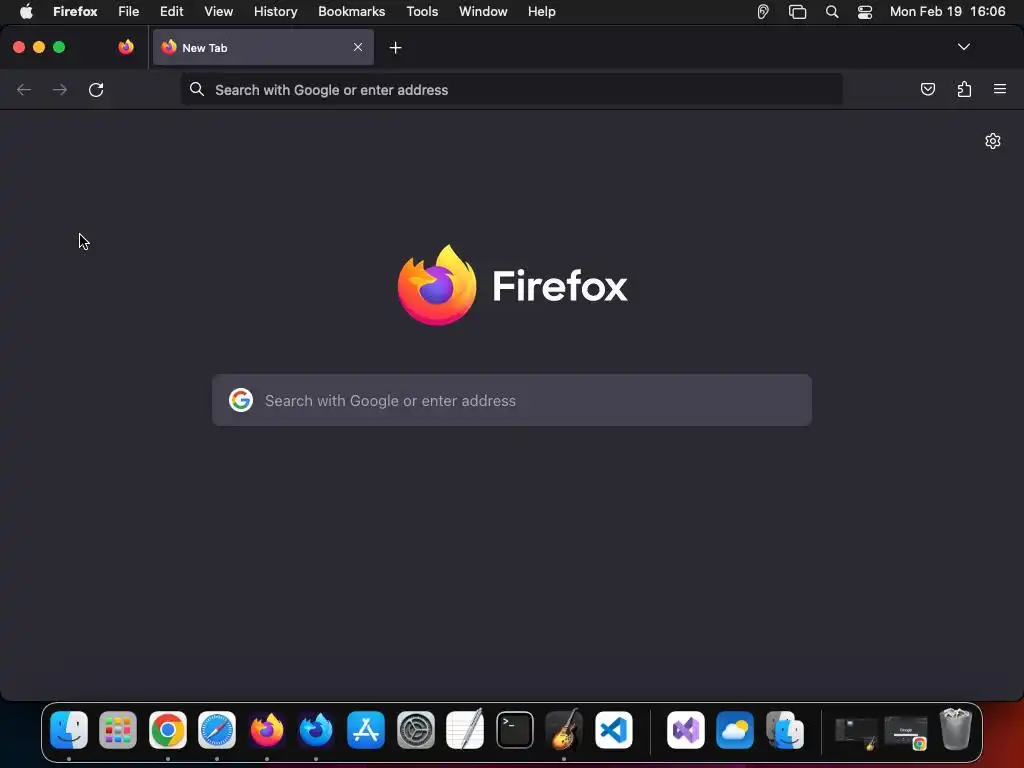
Task: Expand the list all tabs chevron
Action: click(963, 47)
